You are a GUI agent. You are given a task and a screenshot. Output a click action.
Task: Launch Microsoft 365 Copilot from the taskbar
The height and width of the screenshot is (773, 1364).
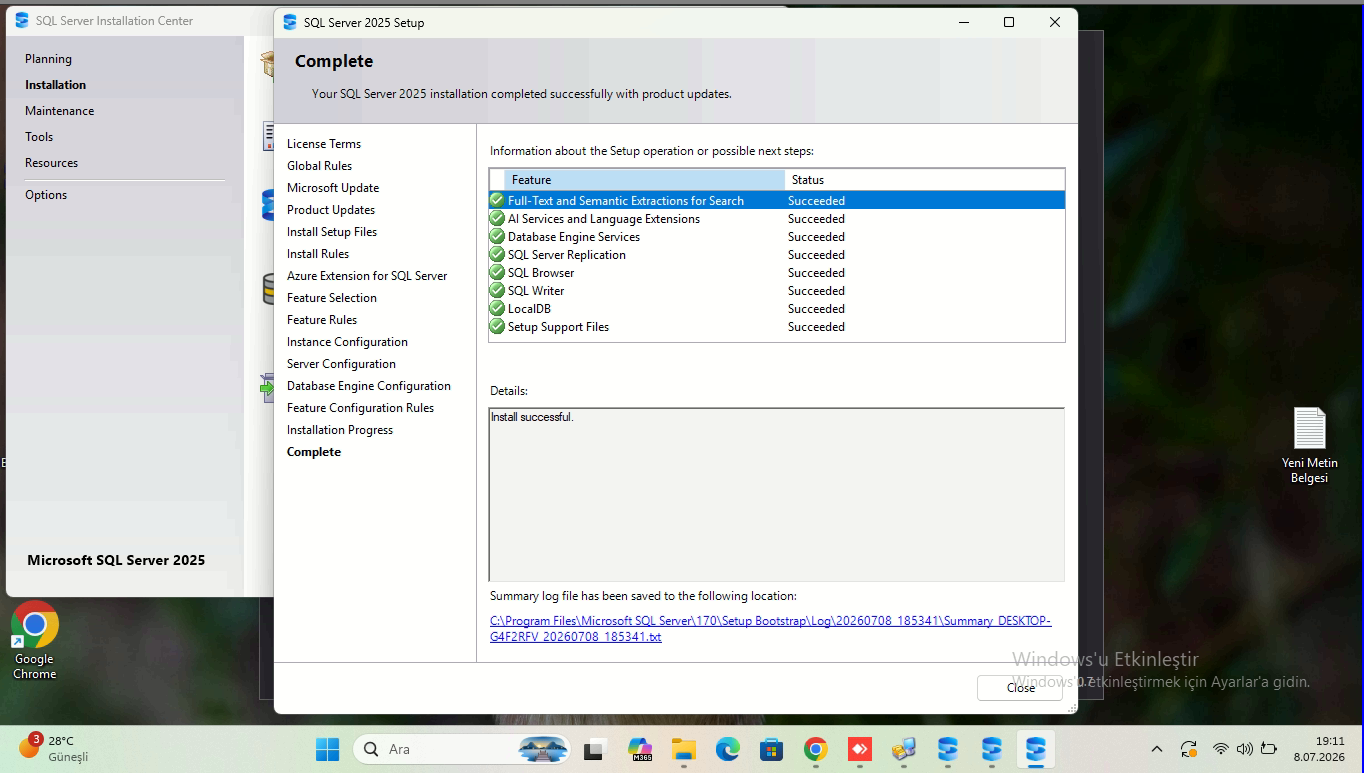[640, 749]
